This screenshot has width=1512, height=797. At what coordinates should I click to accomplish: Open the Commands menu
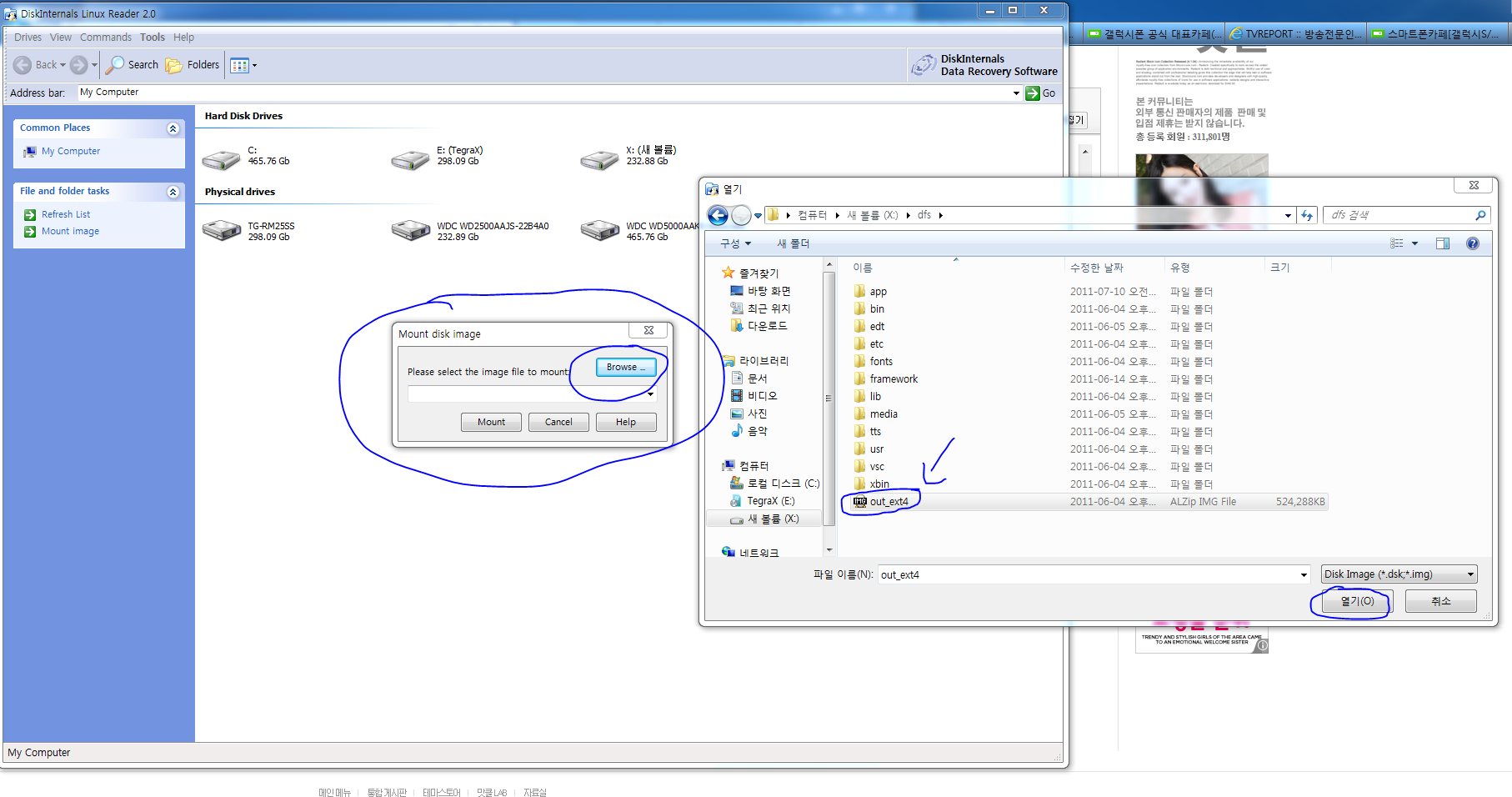tap(106, 38)
